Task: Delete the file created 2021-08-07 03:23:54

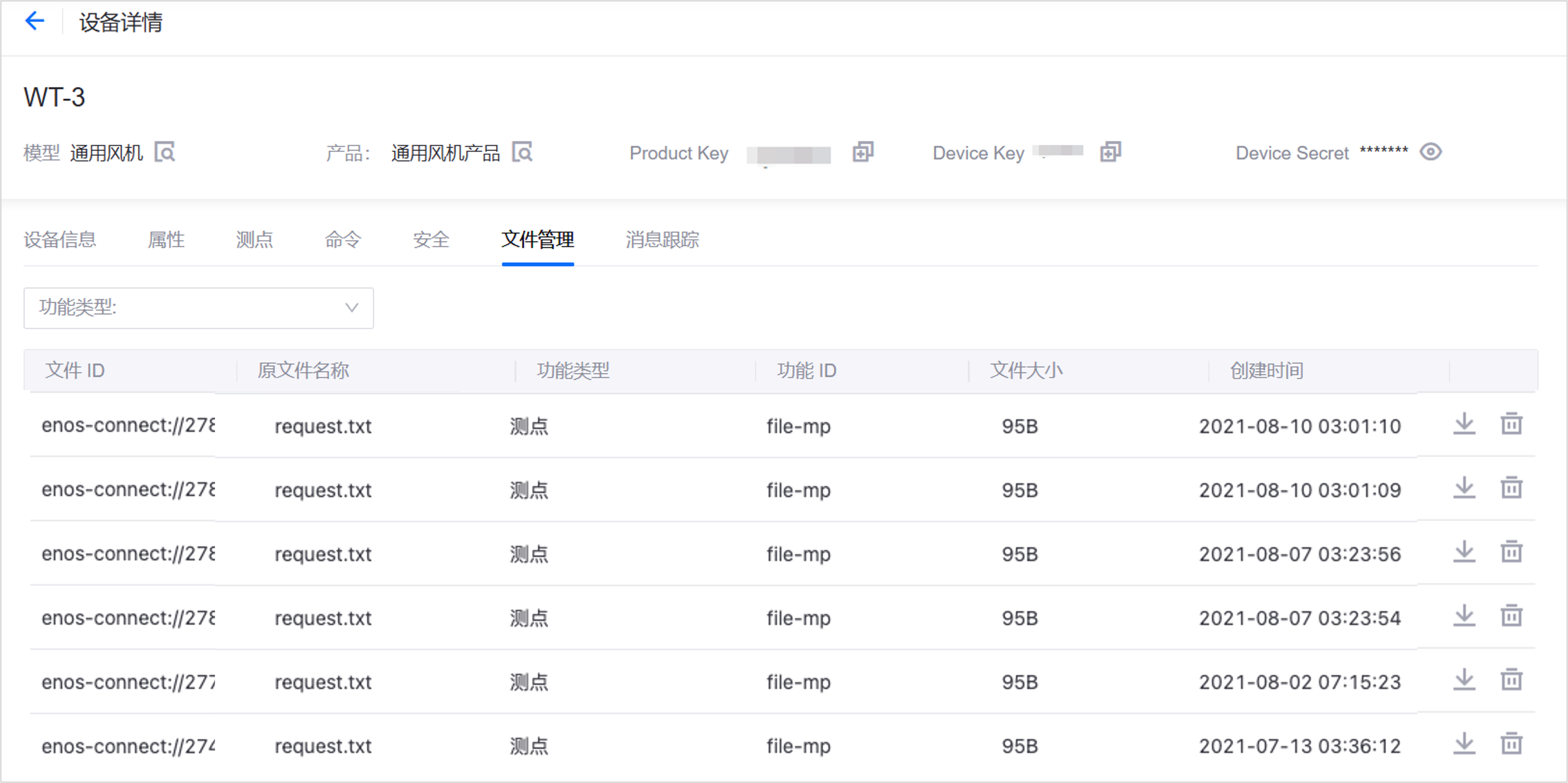Action: click(x=1511, y=615)
